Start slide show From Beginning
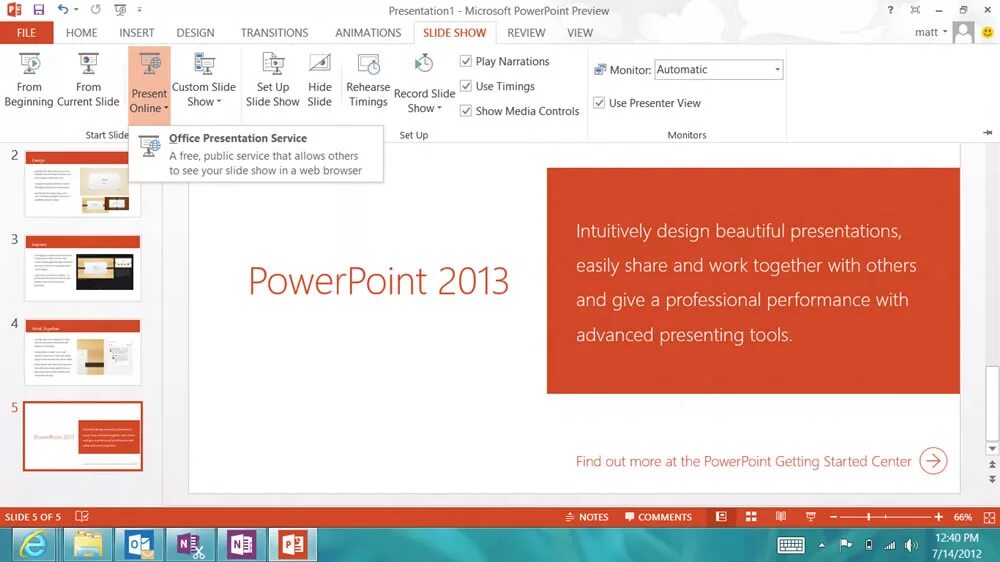The image size is (1000, 562). (x=29, y=80)
